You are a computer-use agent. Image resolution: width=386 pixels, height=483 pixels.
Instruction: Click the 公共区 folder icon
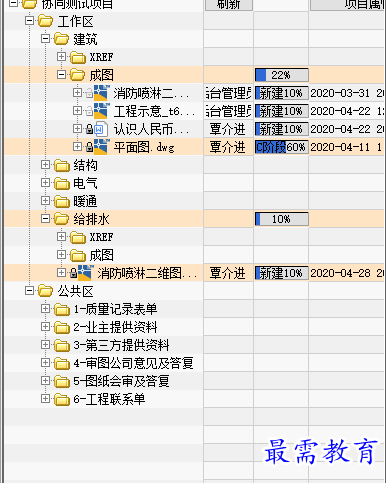pyautogui.click(x=45, y=291)
